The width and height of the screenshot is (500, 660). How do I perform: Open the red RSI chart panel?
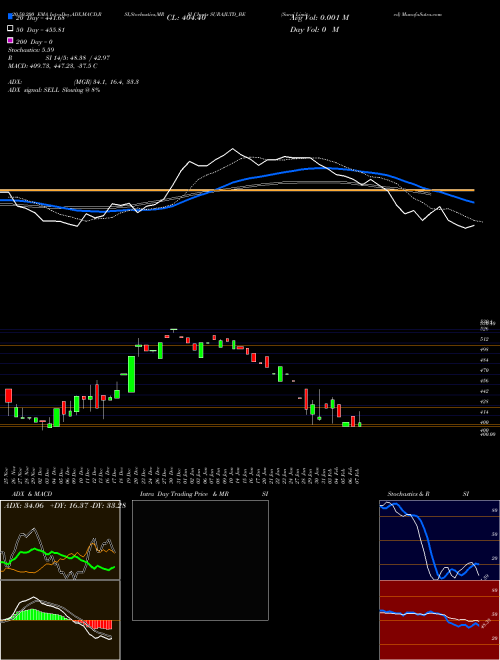pyautogui.click(x=439, y=620)
